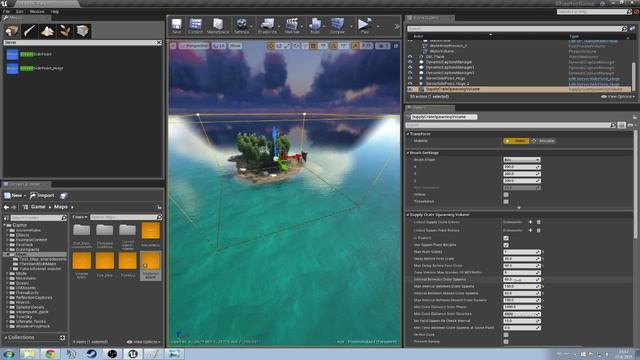Viewport: 640px width, 360px height.
Task: Open the Window menu
Action: pyautogui.click(x=37, y=12)
